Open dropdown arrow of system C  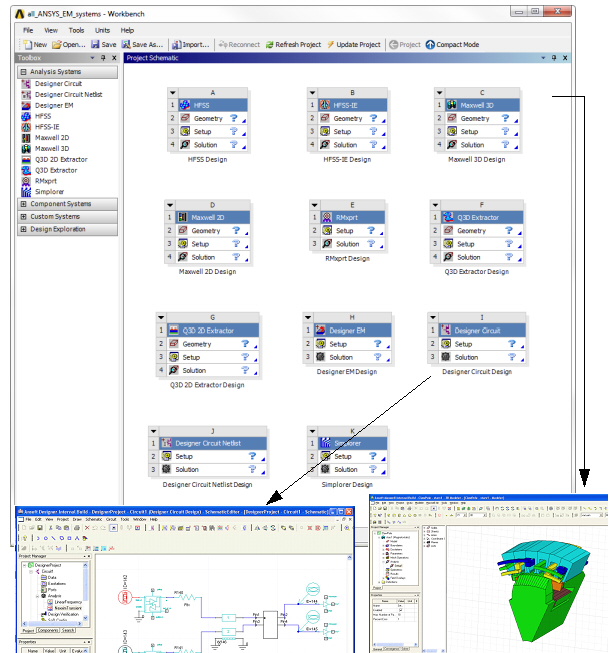(x=439, y=92)
